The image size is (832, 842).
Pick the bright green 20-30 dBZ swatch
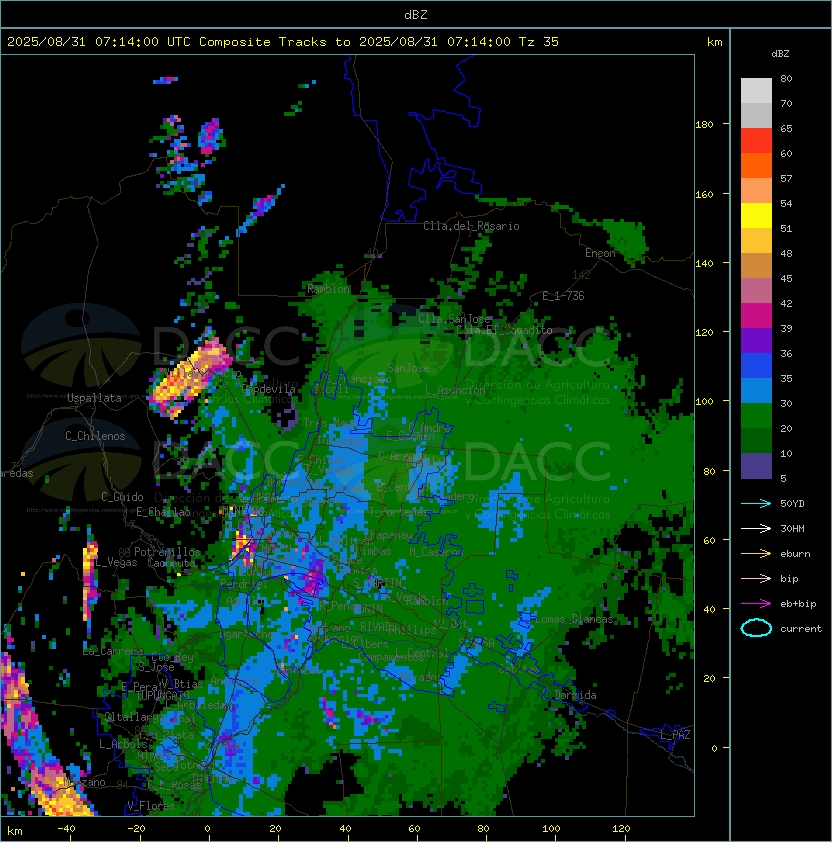click(756, 416)
